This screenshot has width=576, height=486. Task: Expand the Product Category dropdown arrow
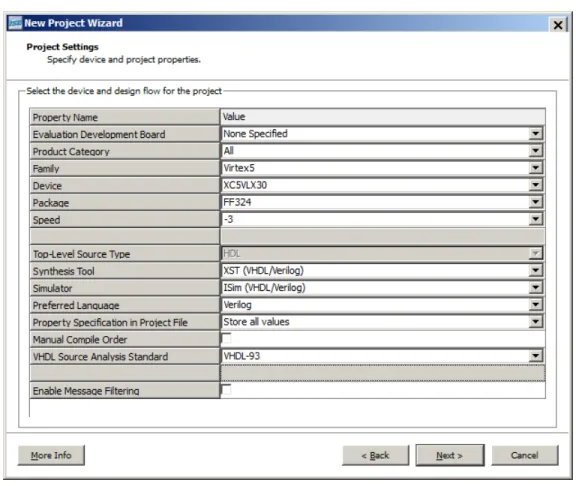(x=536, y=151)
